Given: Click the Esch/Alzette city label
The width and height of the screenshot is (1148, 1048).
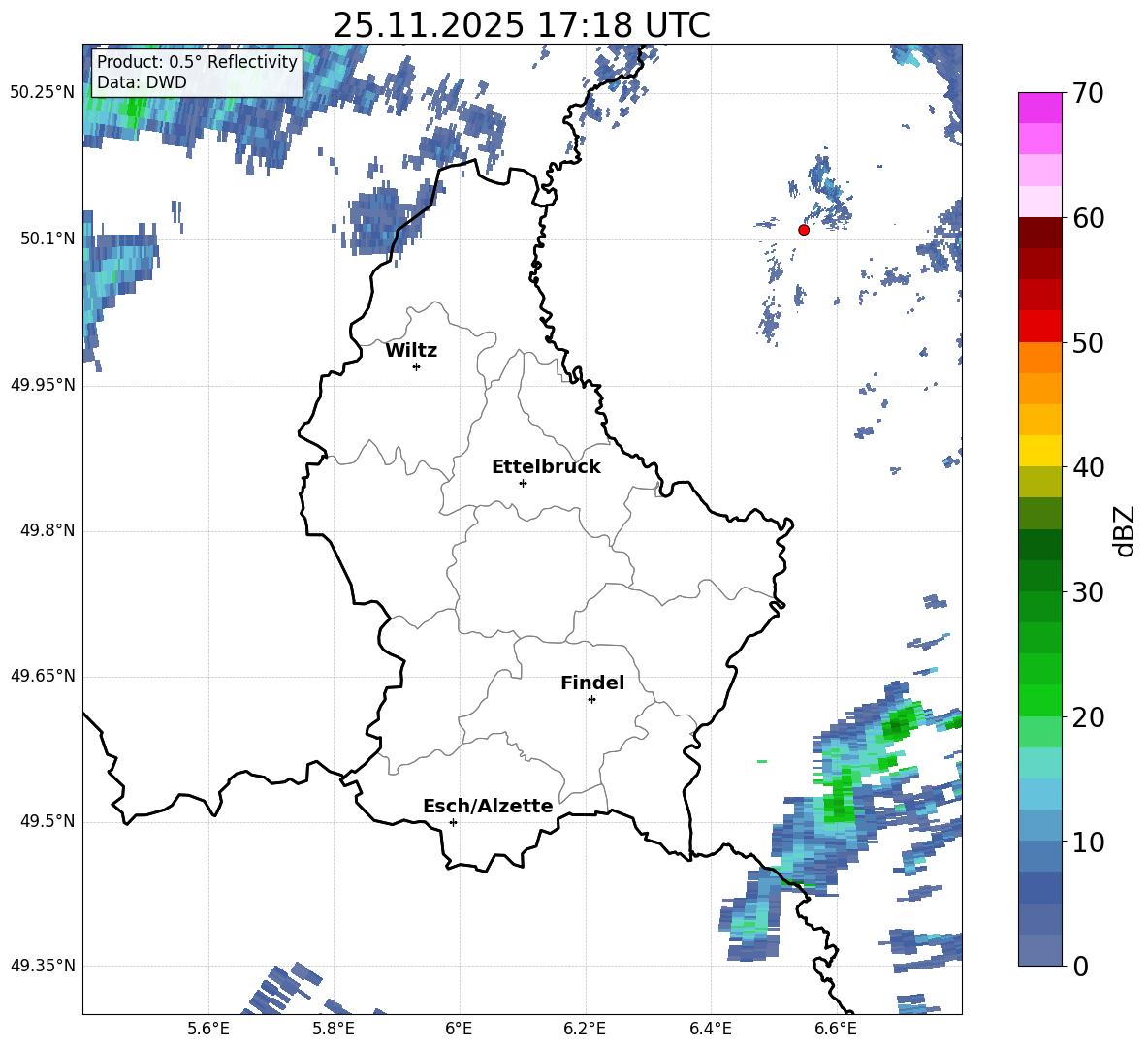Looking at the screenshot, I should [488, 806].
